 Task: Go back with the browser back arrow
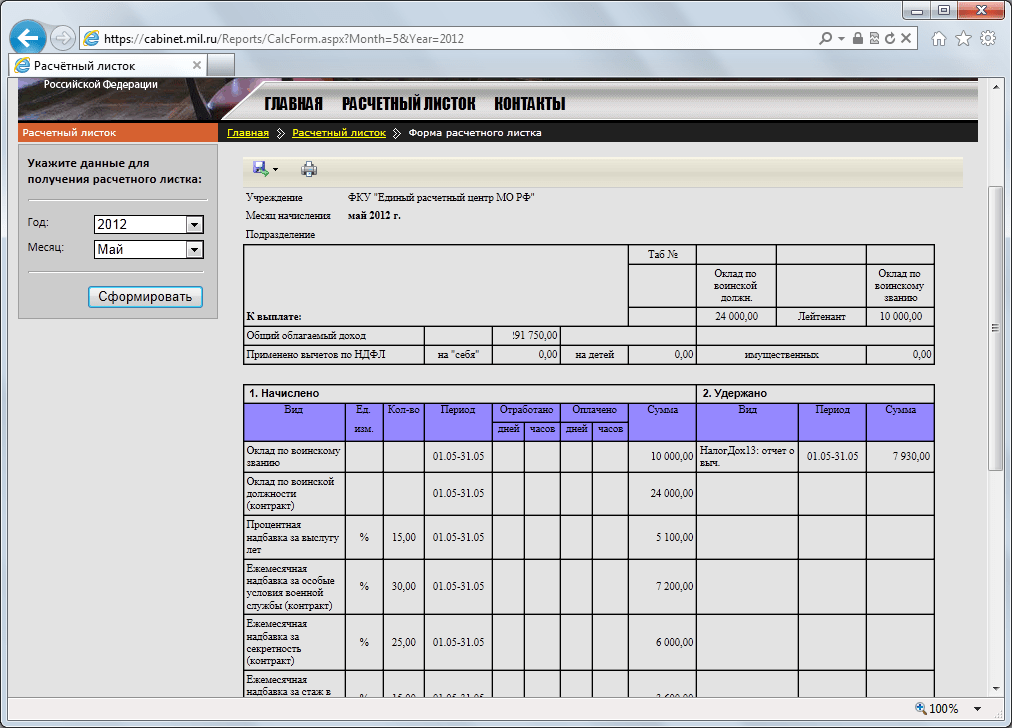click(28, 37)
